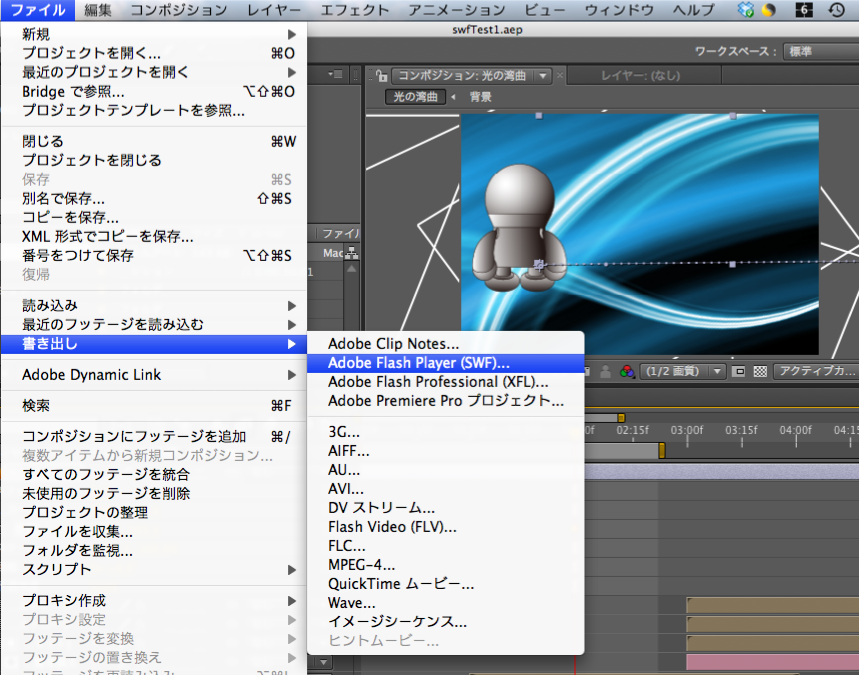Click the 03:00f mark on the time ruler
The image size is (859, 675).
(x=687, y=430)
